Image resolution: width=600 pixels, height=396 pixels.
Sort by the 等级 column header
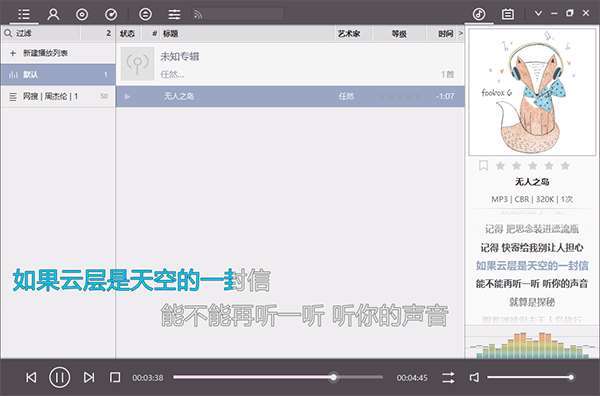[399, 34]
